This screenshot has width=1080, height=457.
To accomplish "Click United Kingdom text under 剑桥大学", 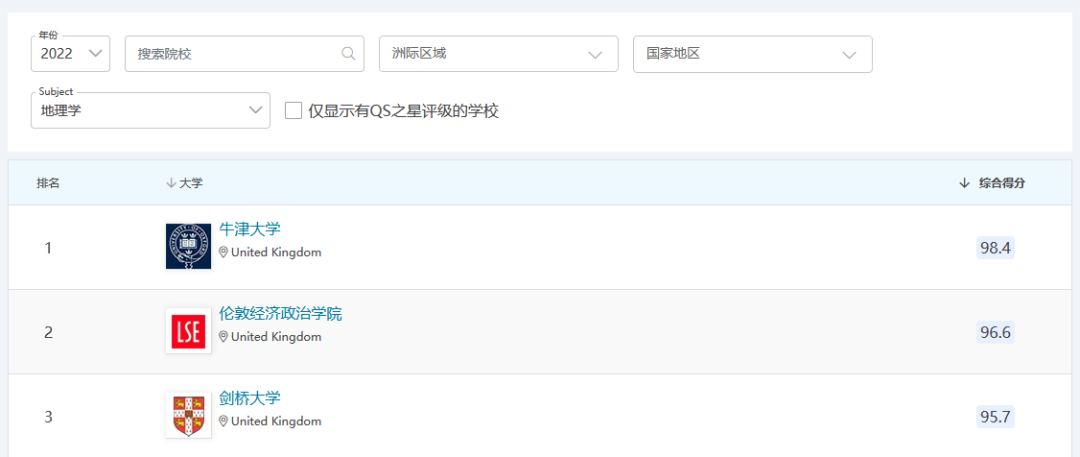I will pyautogui.click(x=276, y=421).
